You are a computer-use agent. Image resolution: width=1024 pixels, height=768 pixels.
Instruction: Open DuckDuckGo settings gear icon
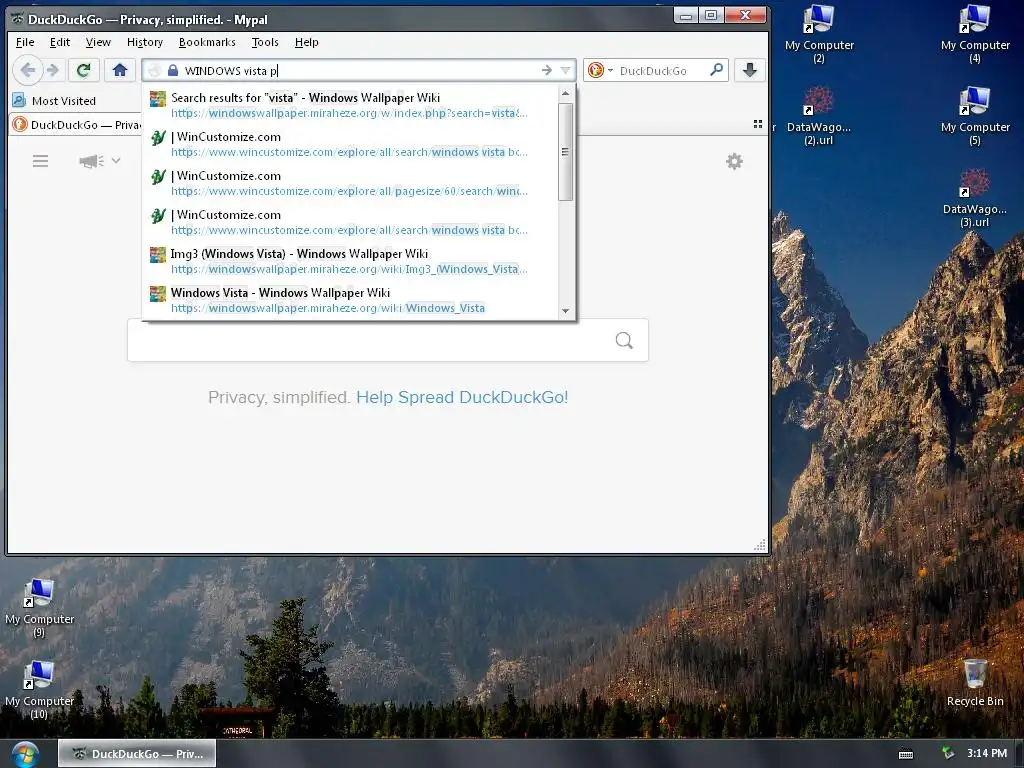click(x=734, y=161)
